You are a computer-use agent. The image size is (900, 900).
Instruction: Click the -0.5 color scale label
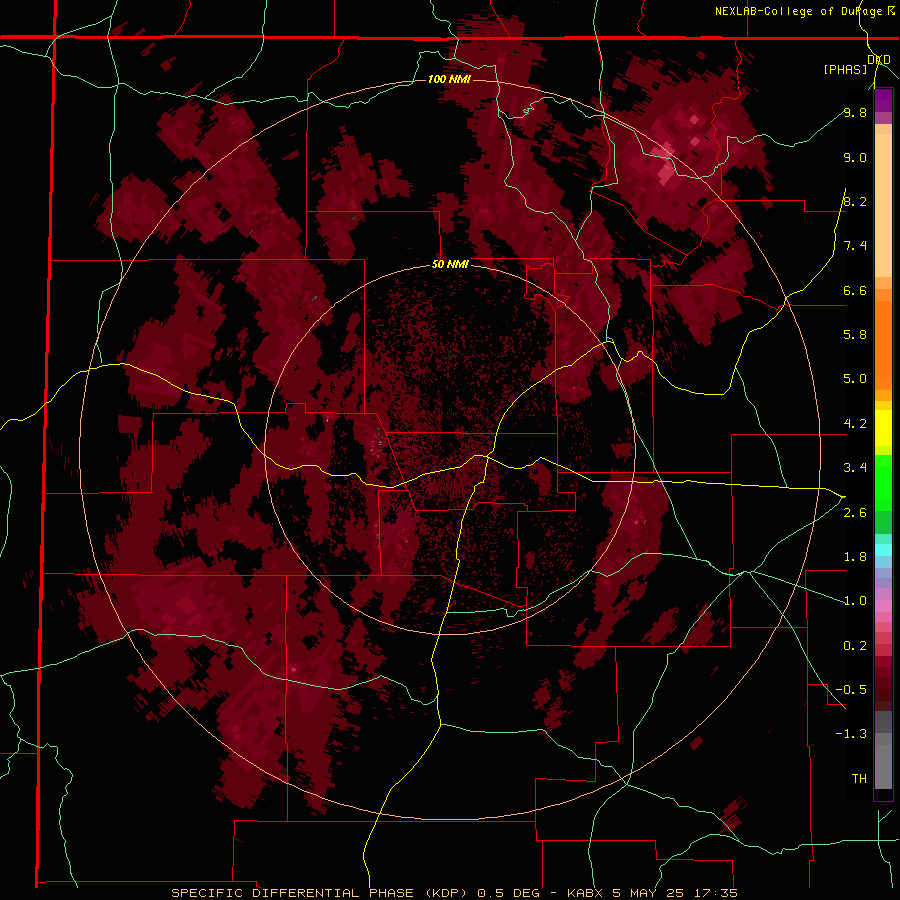[x=851, y=690]
